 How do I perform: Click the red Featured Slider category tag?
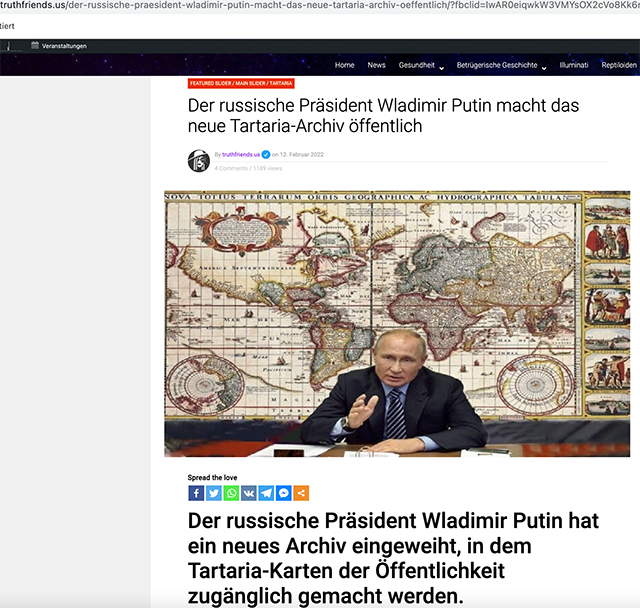point(241,83)
